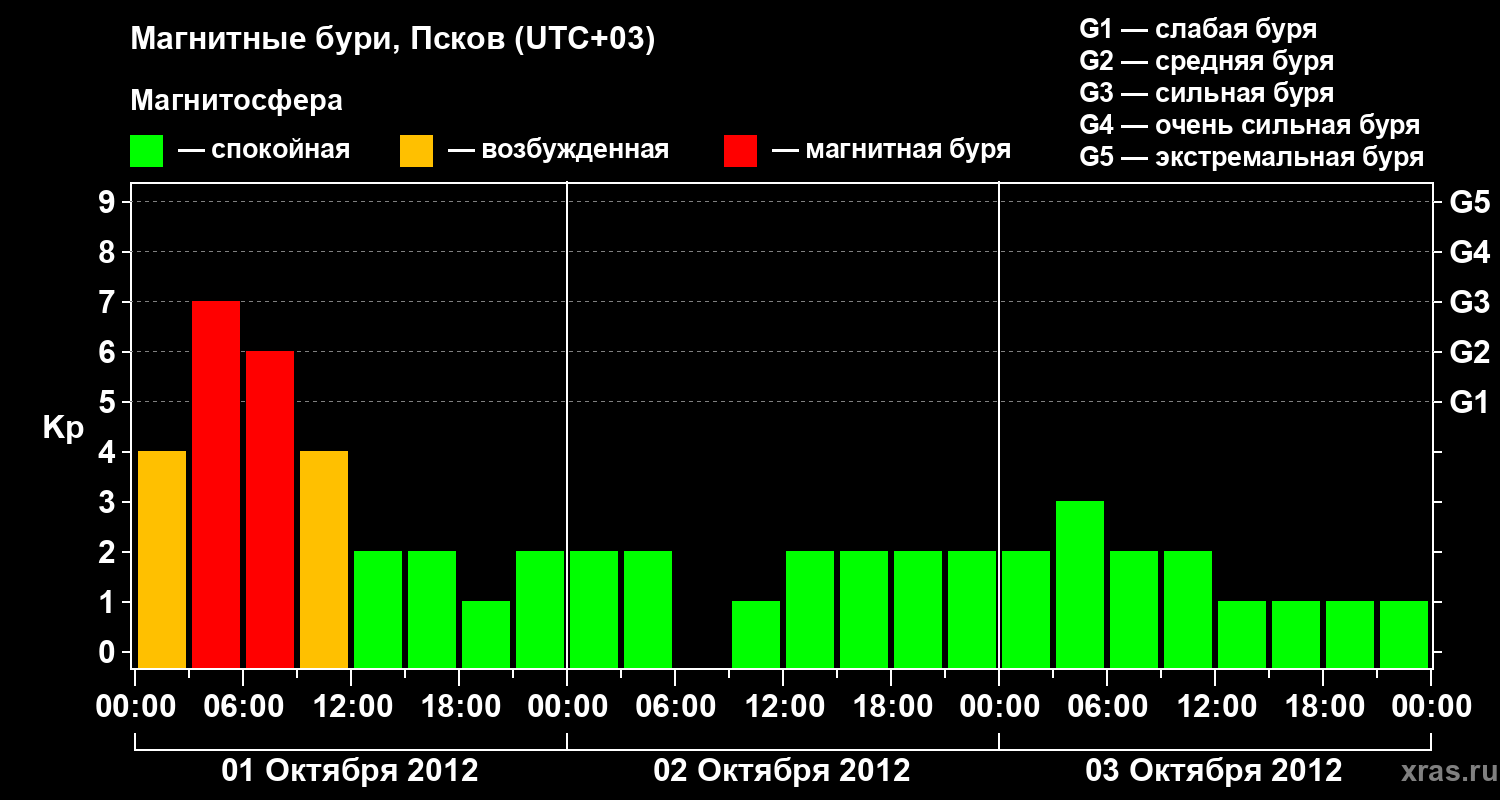
Task: Click the '5' tick on the Kp axis
Action: 109,402
